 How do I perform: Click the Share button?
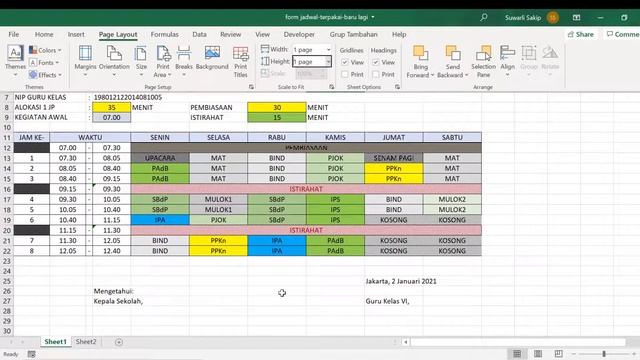tap(581, 34)
